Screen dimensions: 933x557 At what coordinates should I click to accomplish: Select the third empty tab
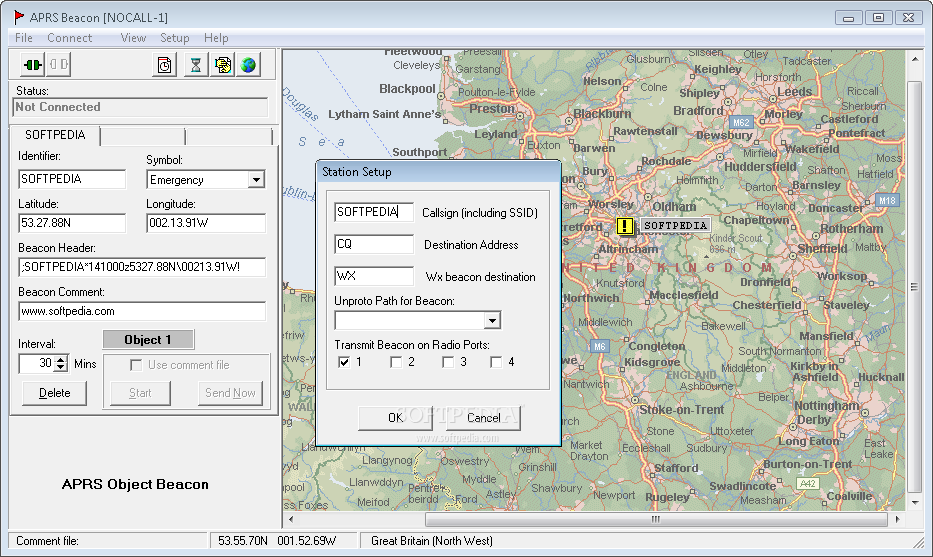(229, 136)
